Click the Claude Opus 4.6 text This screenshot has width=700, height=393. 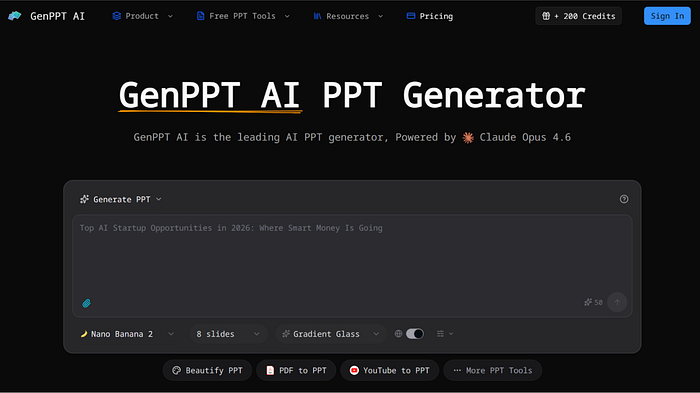pos(525,138)
